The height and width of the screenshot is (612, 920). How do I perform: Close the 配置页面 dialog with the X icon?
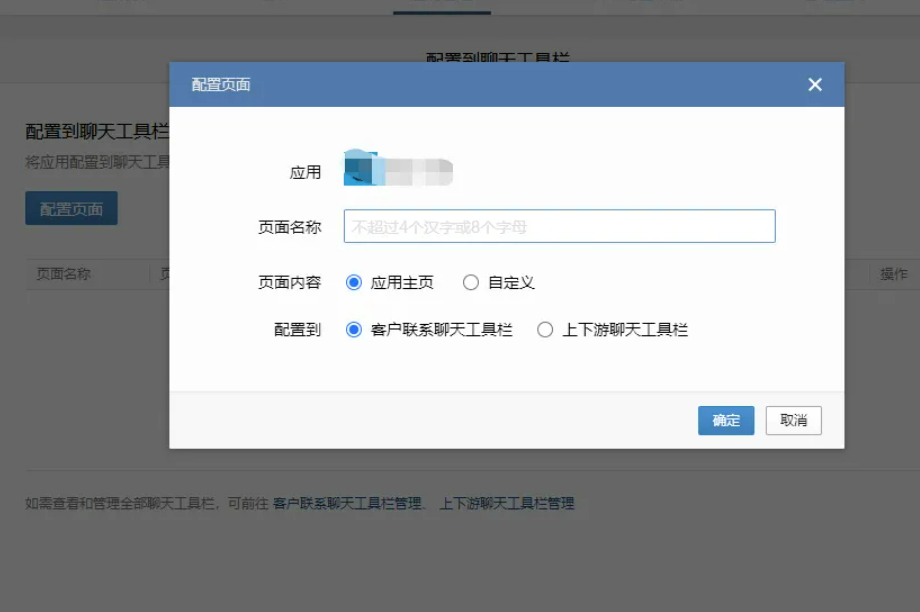[814, 84]
